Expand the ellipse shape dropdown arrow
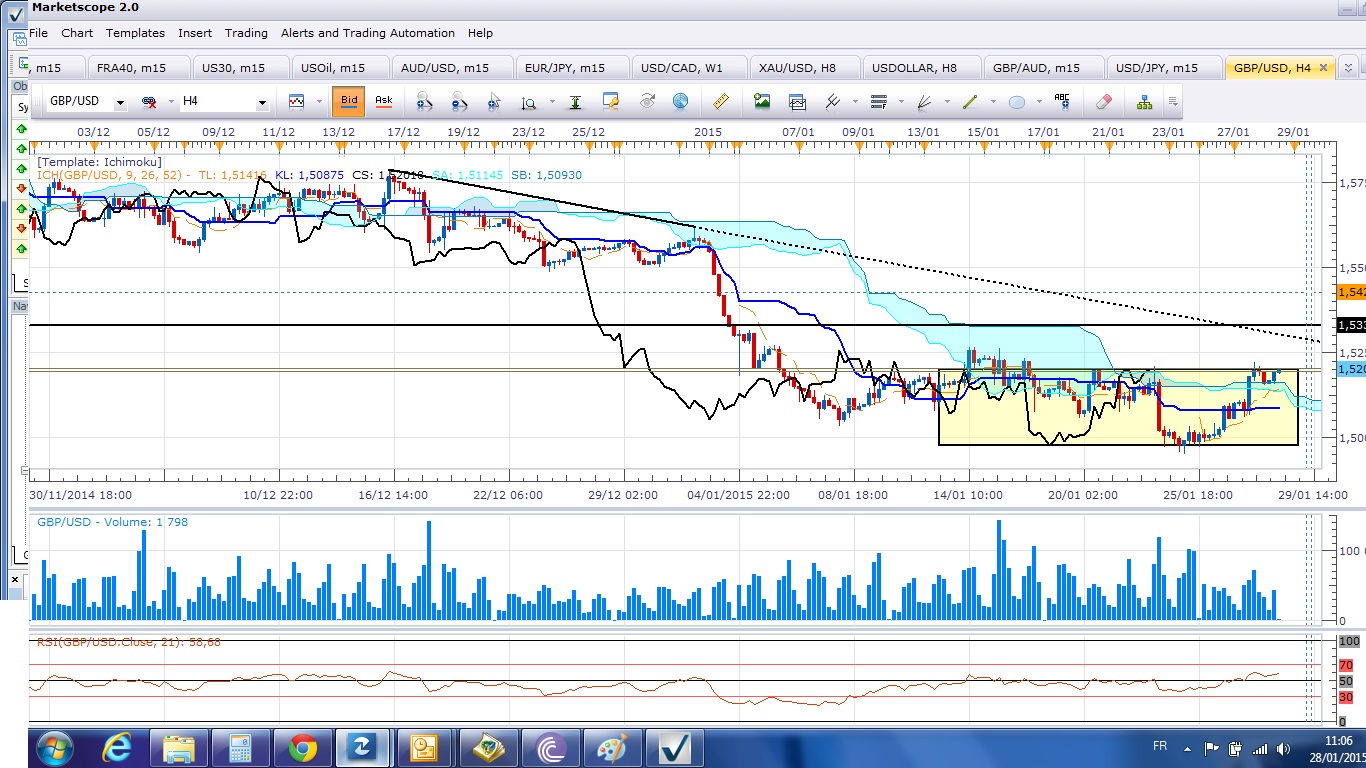This screenshot has height=768, width=1366. [x=1039, y=101]
